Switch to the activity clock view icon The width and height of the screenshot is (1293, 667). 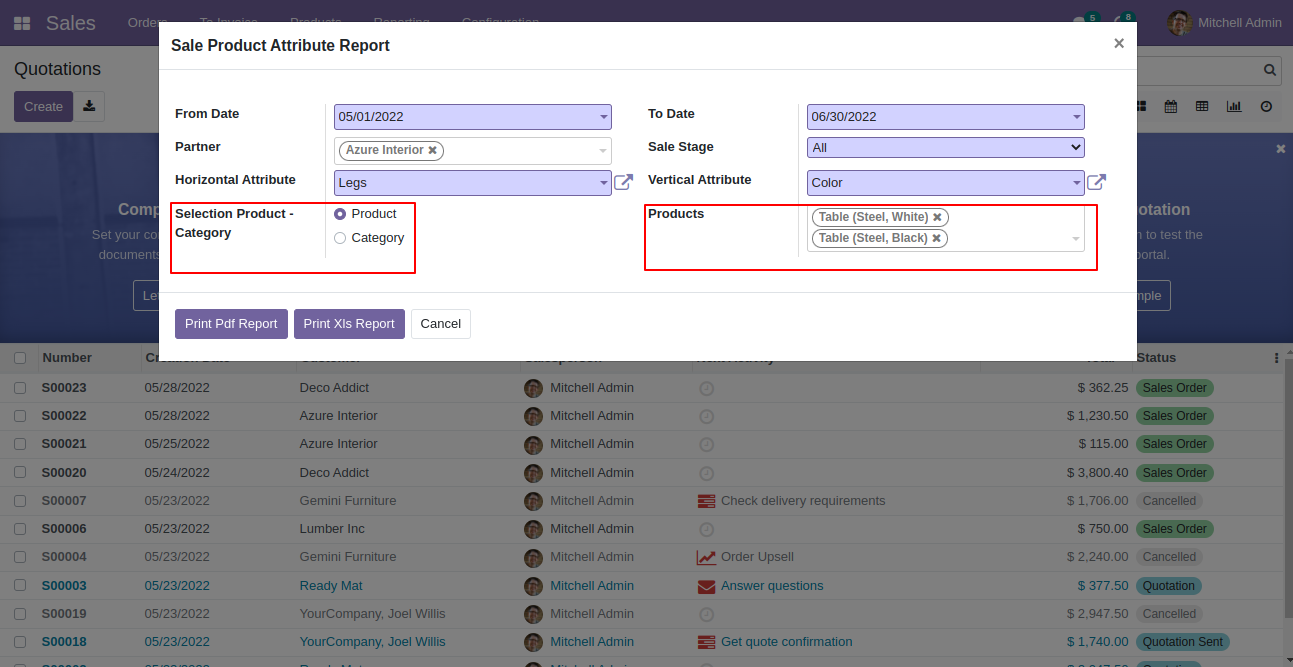(x=1266, y=106)
